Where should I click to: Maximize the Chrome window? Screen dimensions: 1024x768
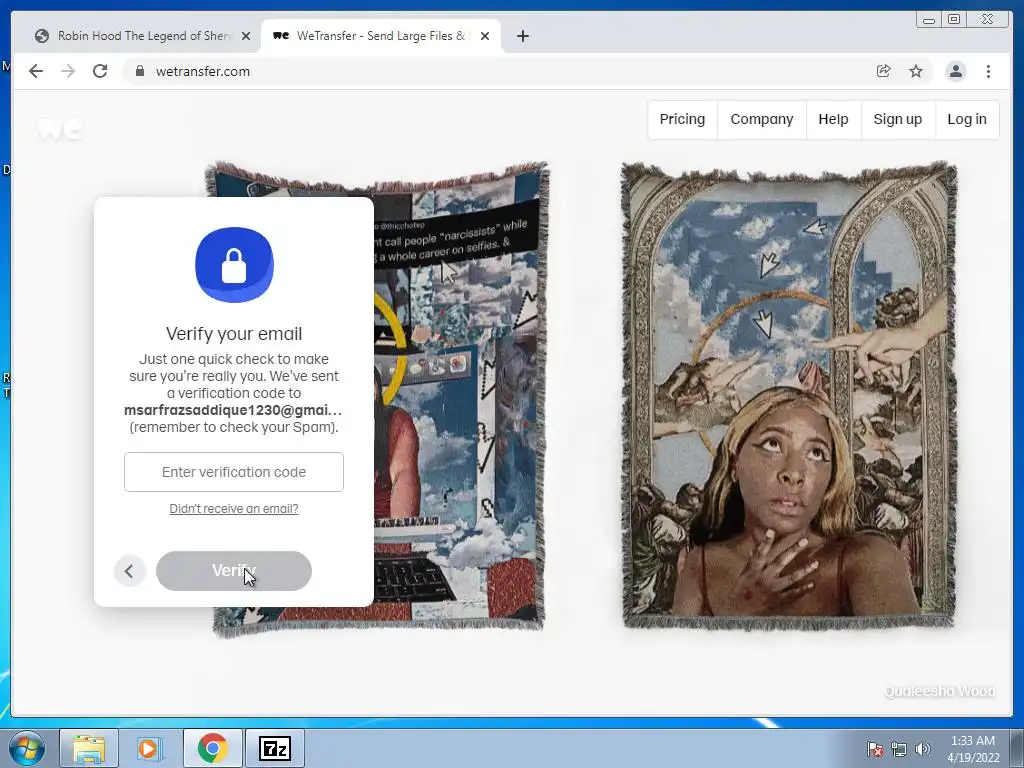pyautogui.click(x=953, y=20)
